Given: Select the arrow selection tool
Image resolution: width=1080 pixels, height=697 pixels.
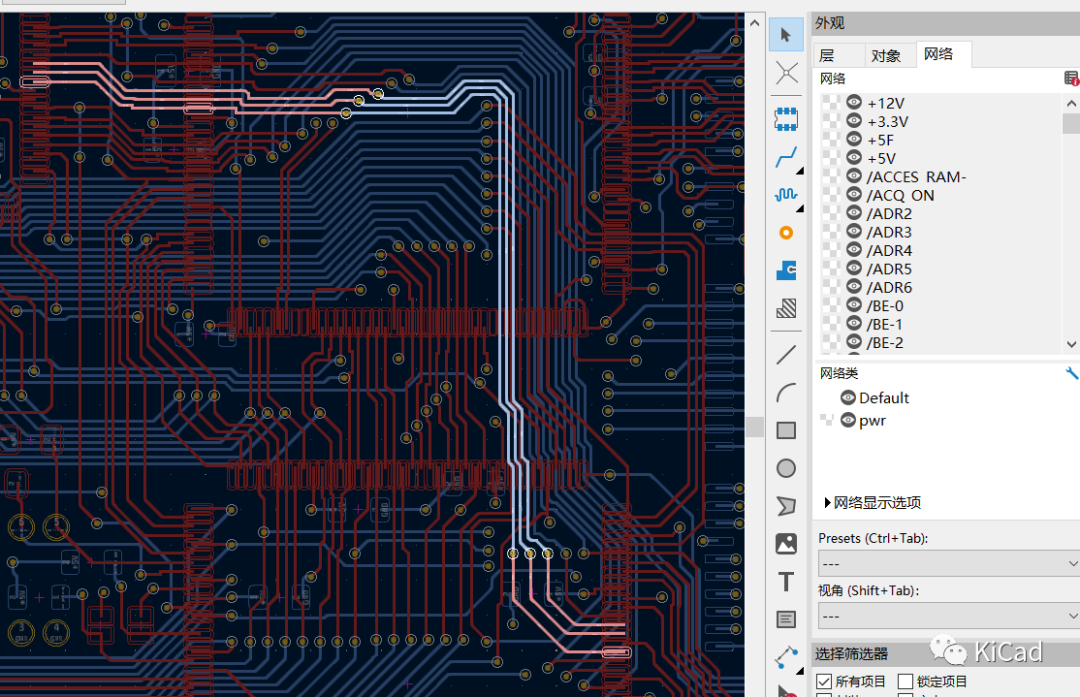Looking at the screenshot, I should point(786,34).
